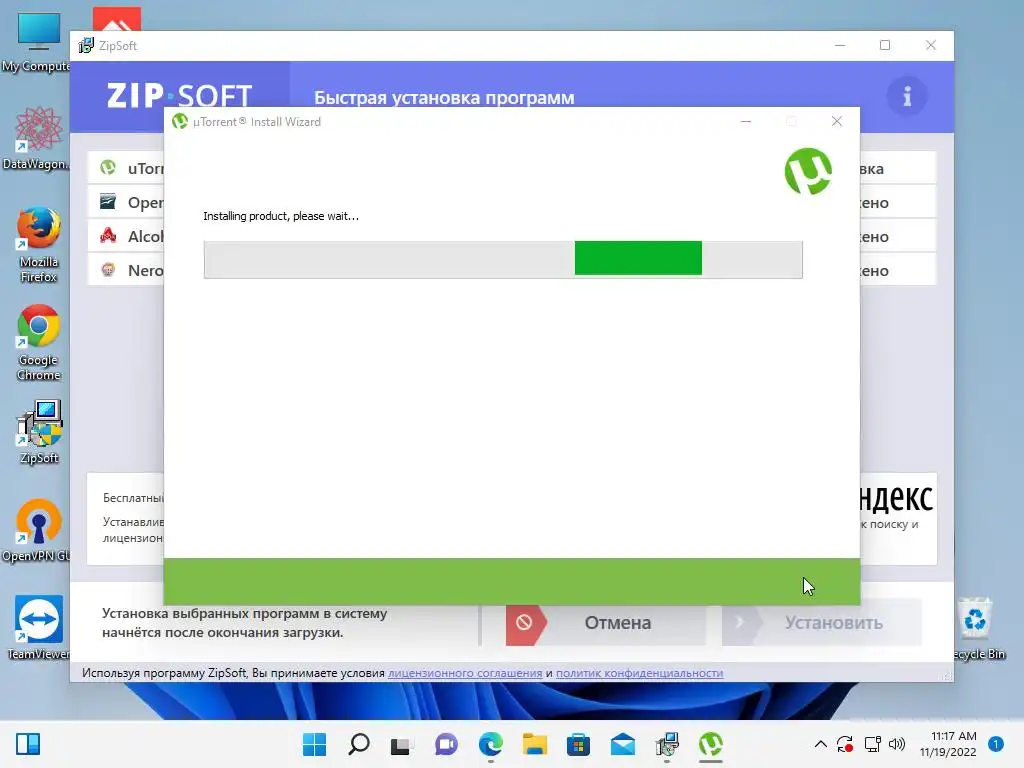Switch to uTorrent in taskbar
Screen dimensions: 1024x768
(711, 744)
